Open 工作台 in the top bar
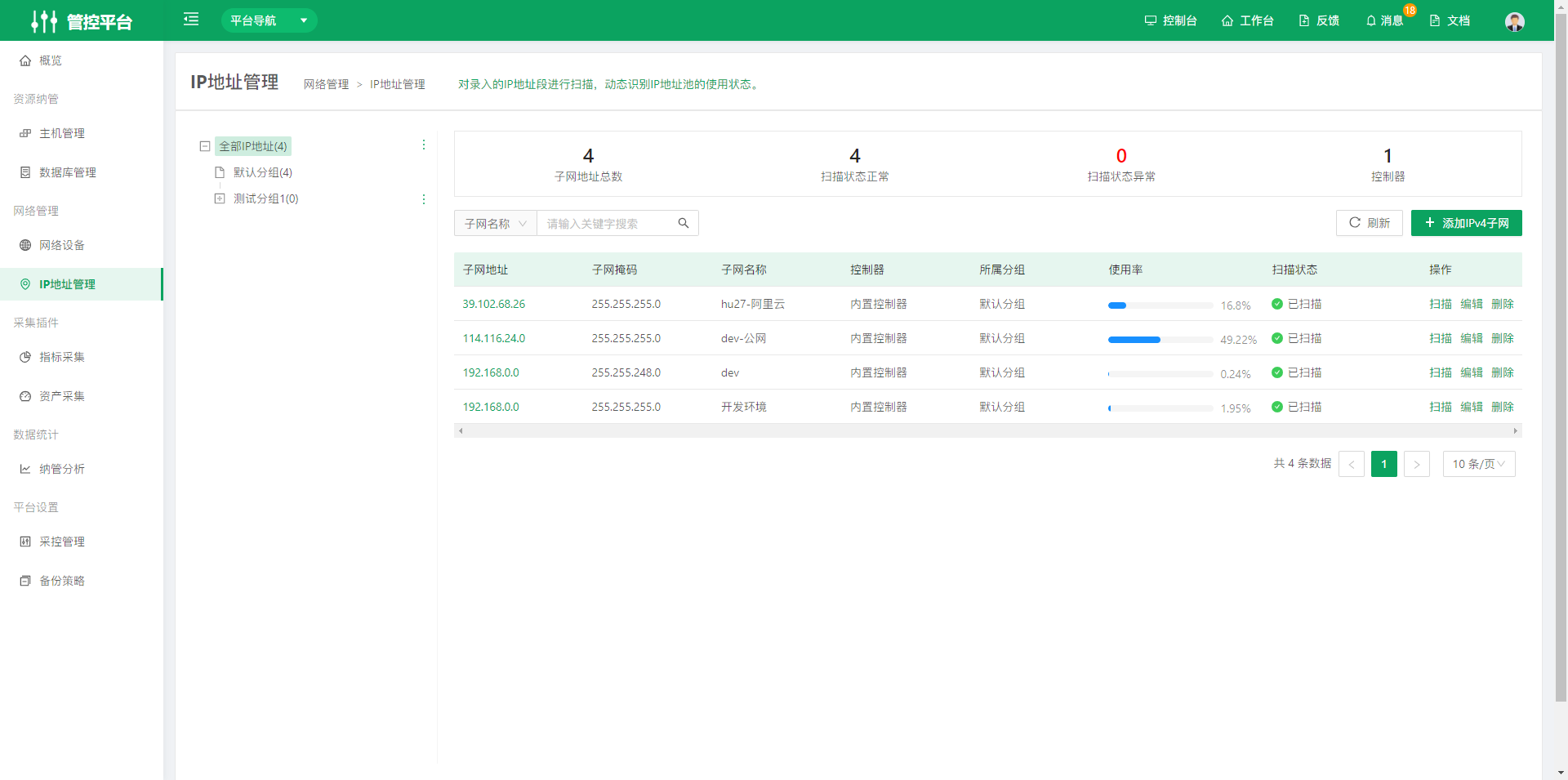 [x=1247, y=20]
